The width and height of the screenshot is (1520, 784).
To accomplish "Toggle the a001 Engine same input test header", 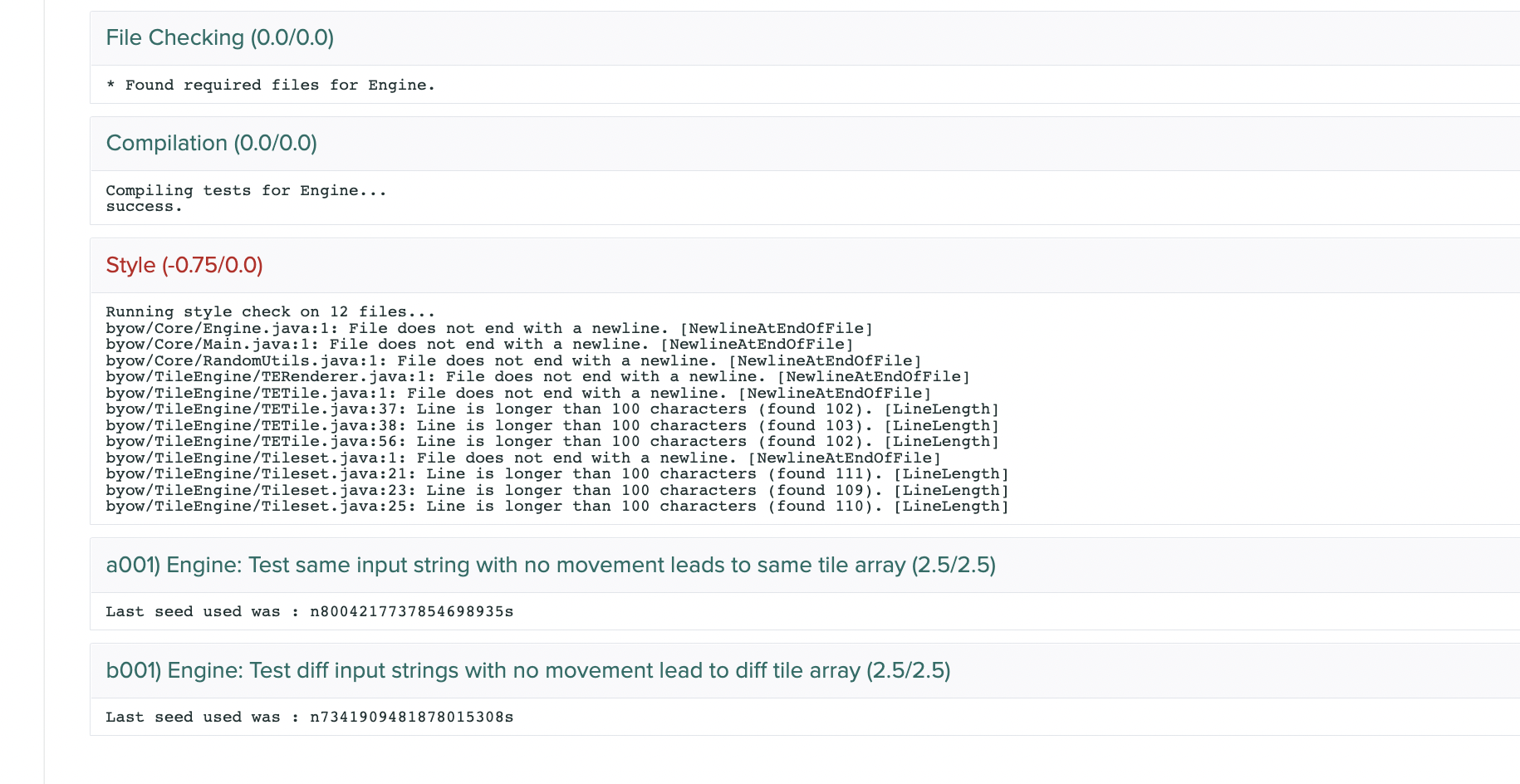I will pos(551,566).
